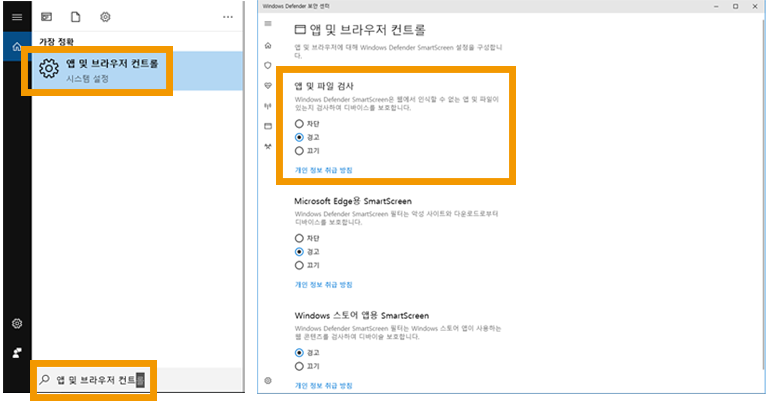Open the more options ellipsis in search
This screenshot has height=401, width=770.
(228, 17)
